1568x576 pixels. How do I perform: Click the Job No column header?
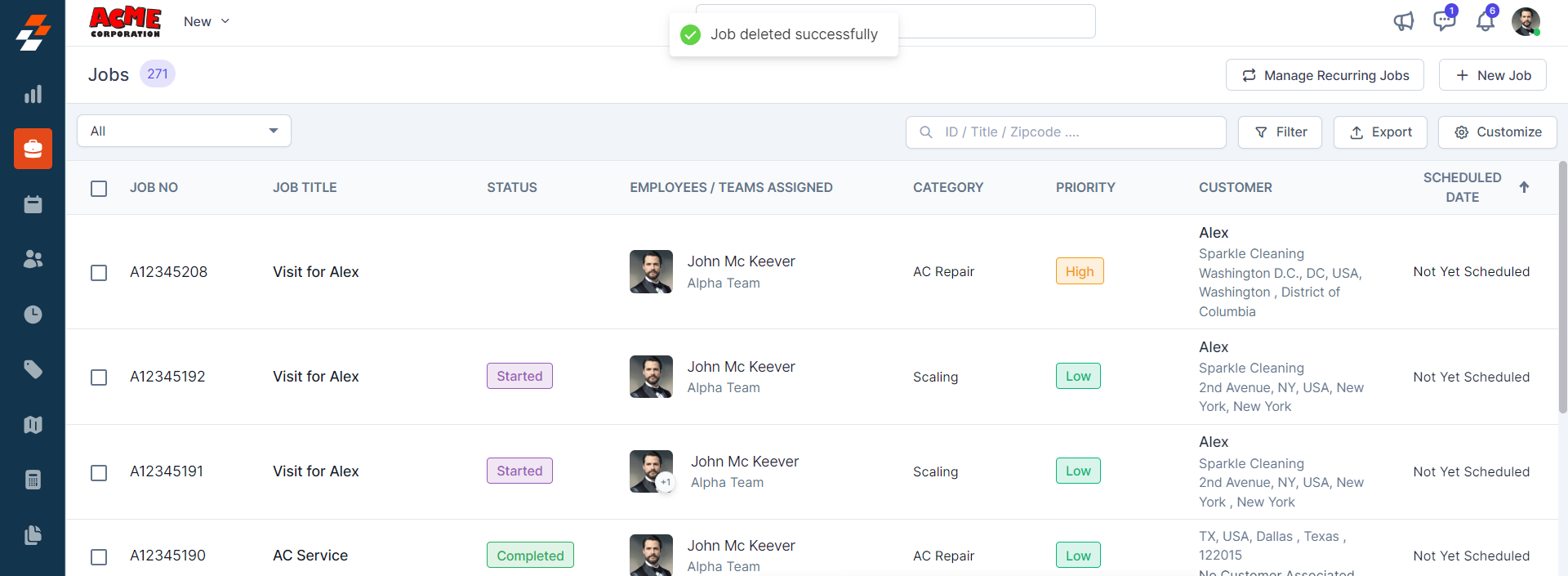point(154,187)
